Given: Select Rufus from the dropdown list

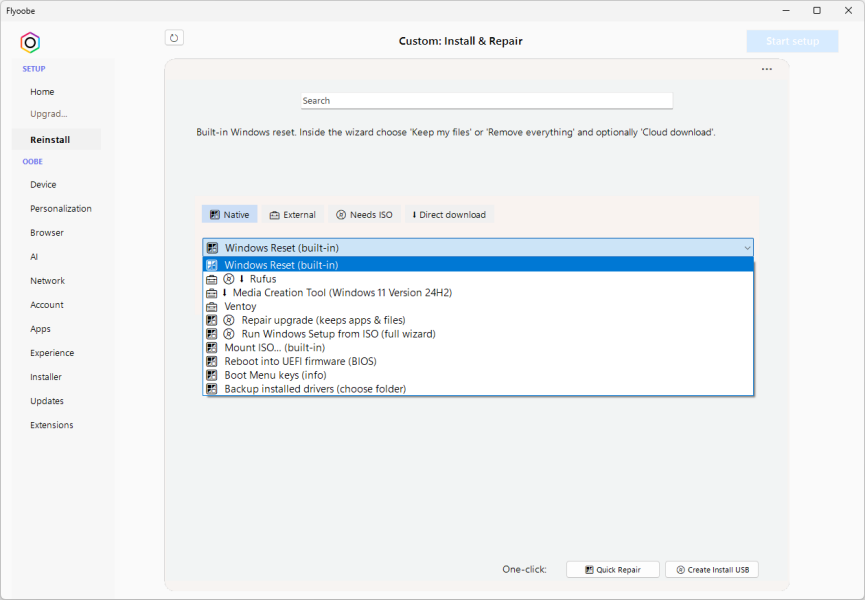Looking at the screenshot, I should point(262,279).
